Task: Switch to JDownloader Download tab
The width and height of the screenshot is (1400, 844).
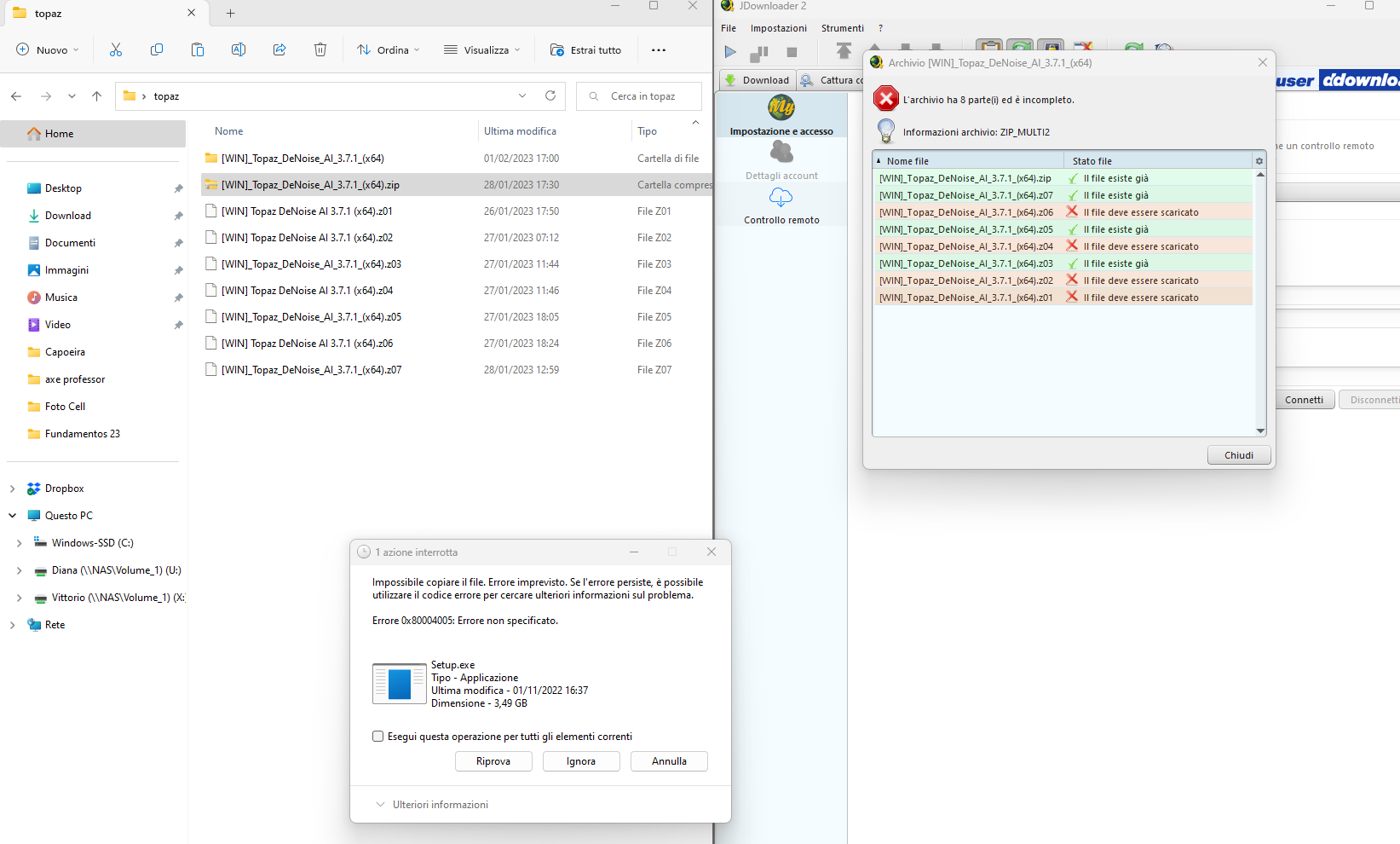Action: (x=757, y=80)
